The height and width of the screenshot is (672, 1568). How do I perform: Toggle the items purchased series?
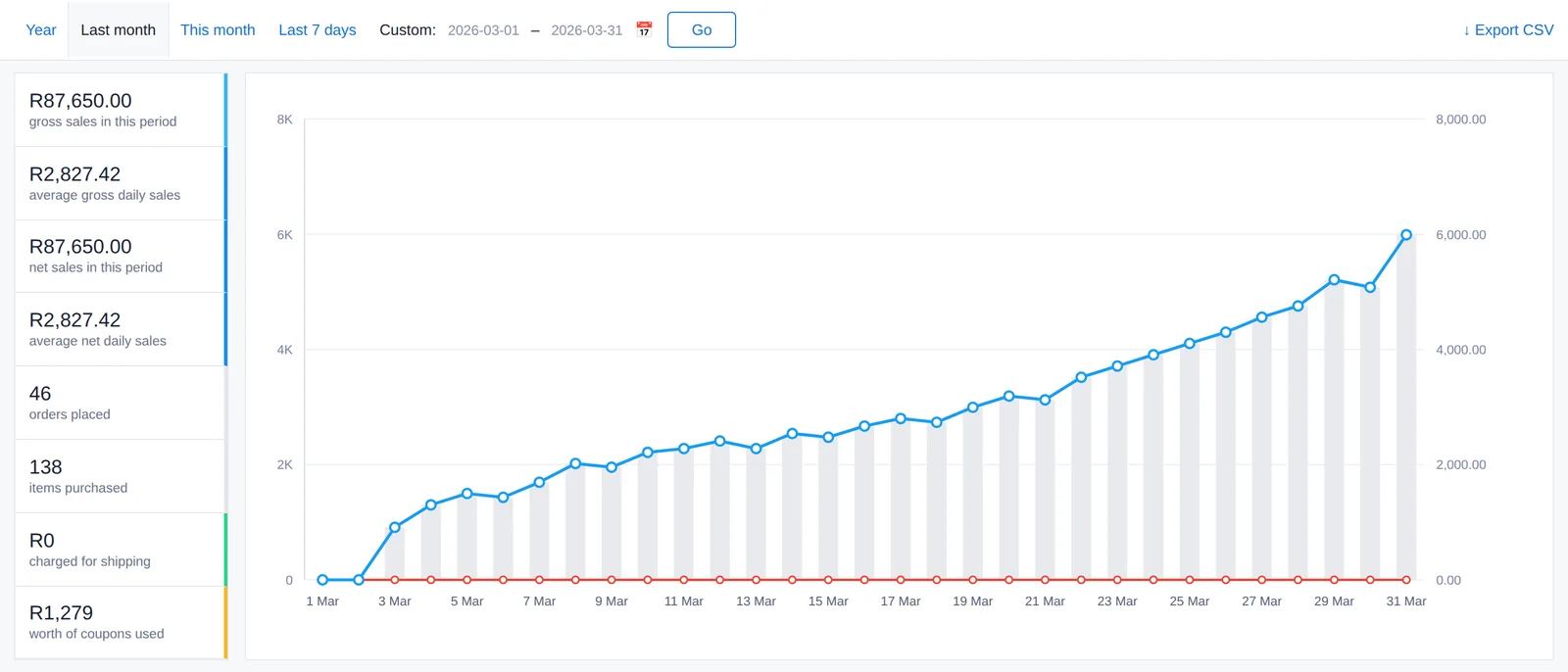[x=121, y=476]
